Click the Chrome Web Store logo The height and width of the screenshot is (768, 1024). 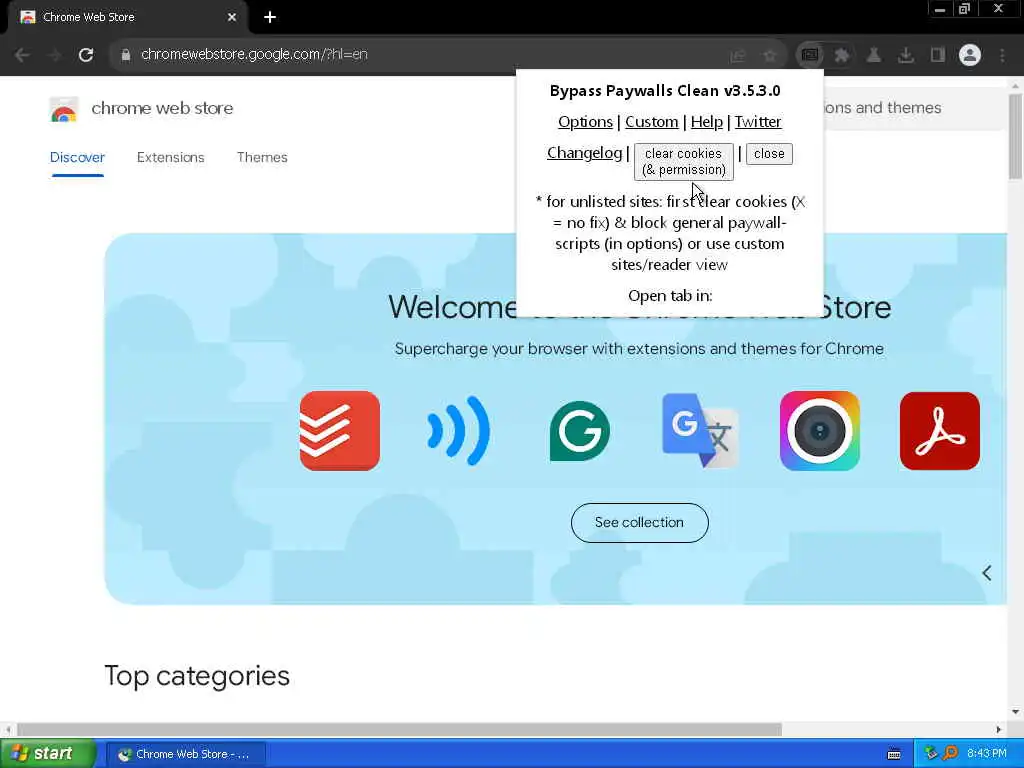[x=64, y=109]
